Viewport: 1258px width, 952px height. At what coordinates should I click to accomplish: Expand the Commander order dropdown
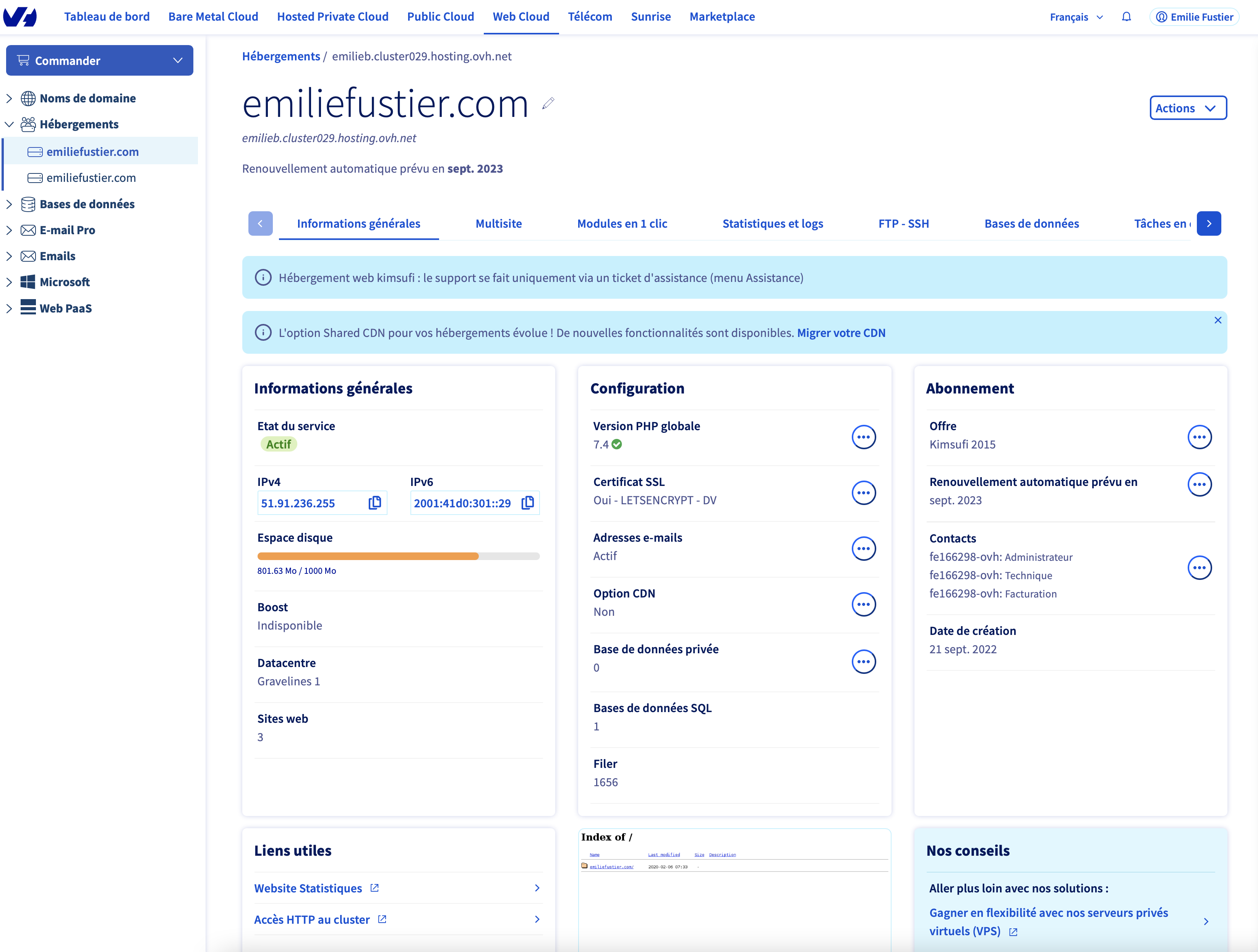[99, 60]
